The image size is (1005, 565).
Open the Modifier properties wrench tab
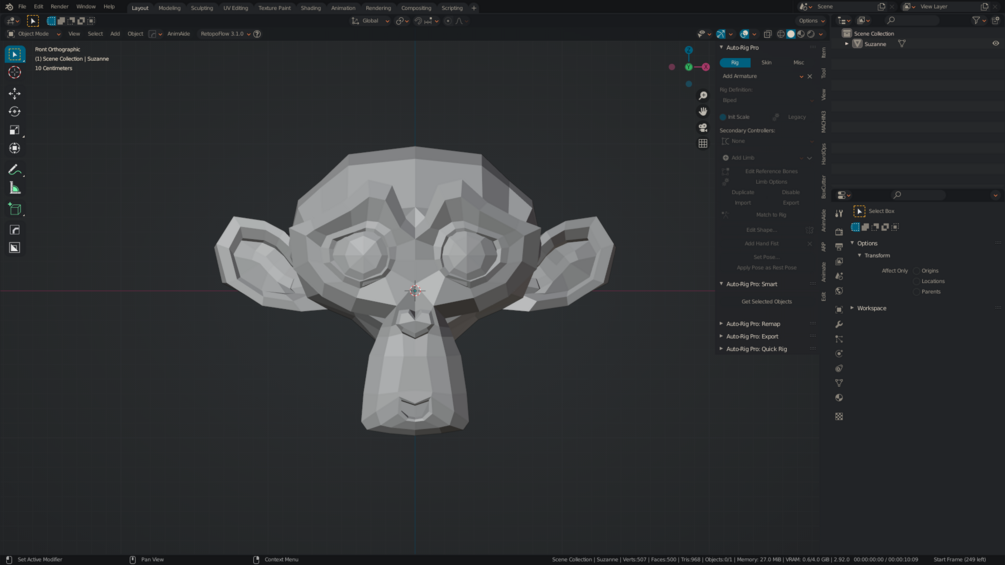click(x=839, y=324)
